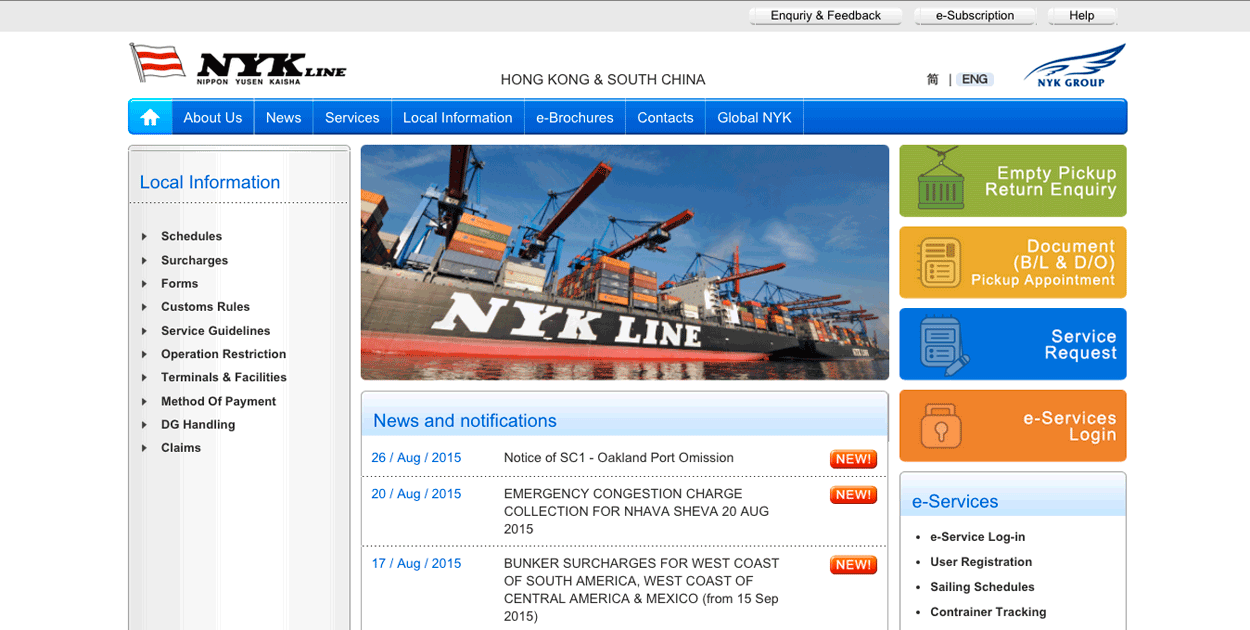Click the News and notifications heading
The height and width of the screenshot is (630, 1250).
465,421
